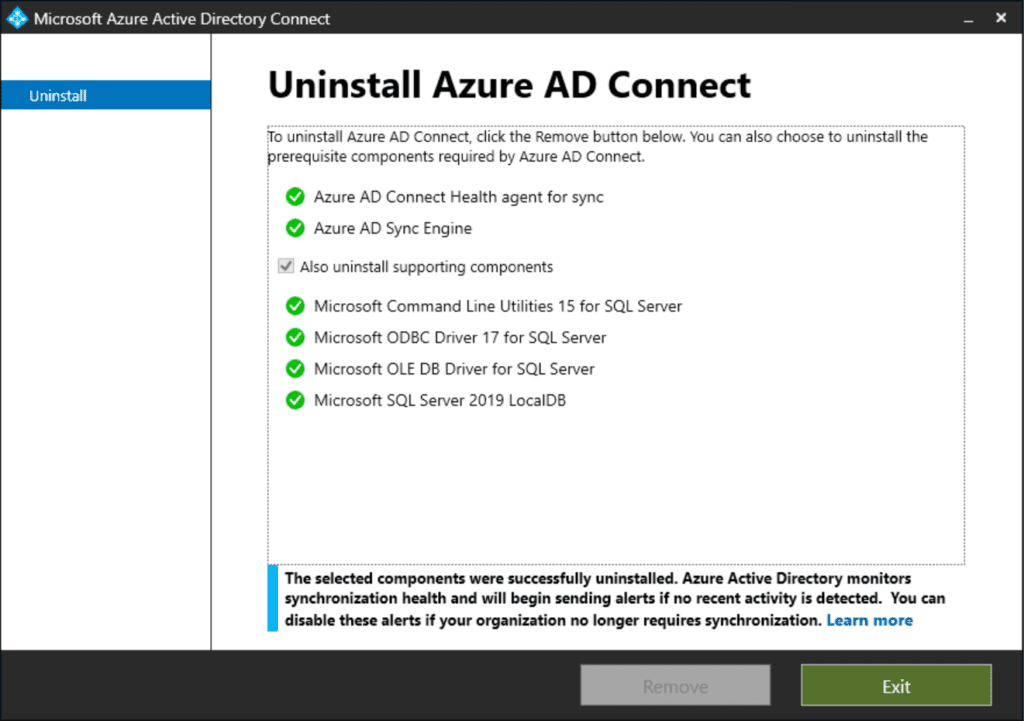Click the checkmark icon for Microsoft OLE DB Driver
1024x721 pixels.
(x=295, y=368)
